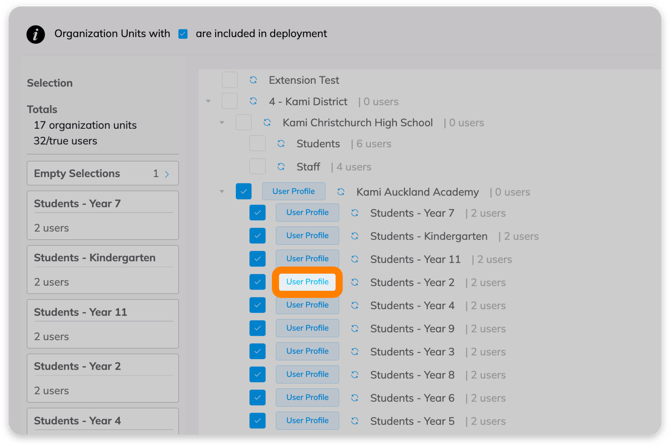Open User Profile for Students - Year 9
This screenshot has height=446, width=670.
pyautogui.click(x=307, y=328)
